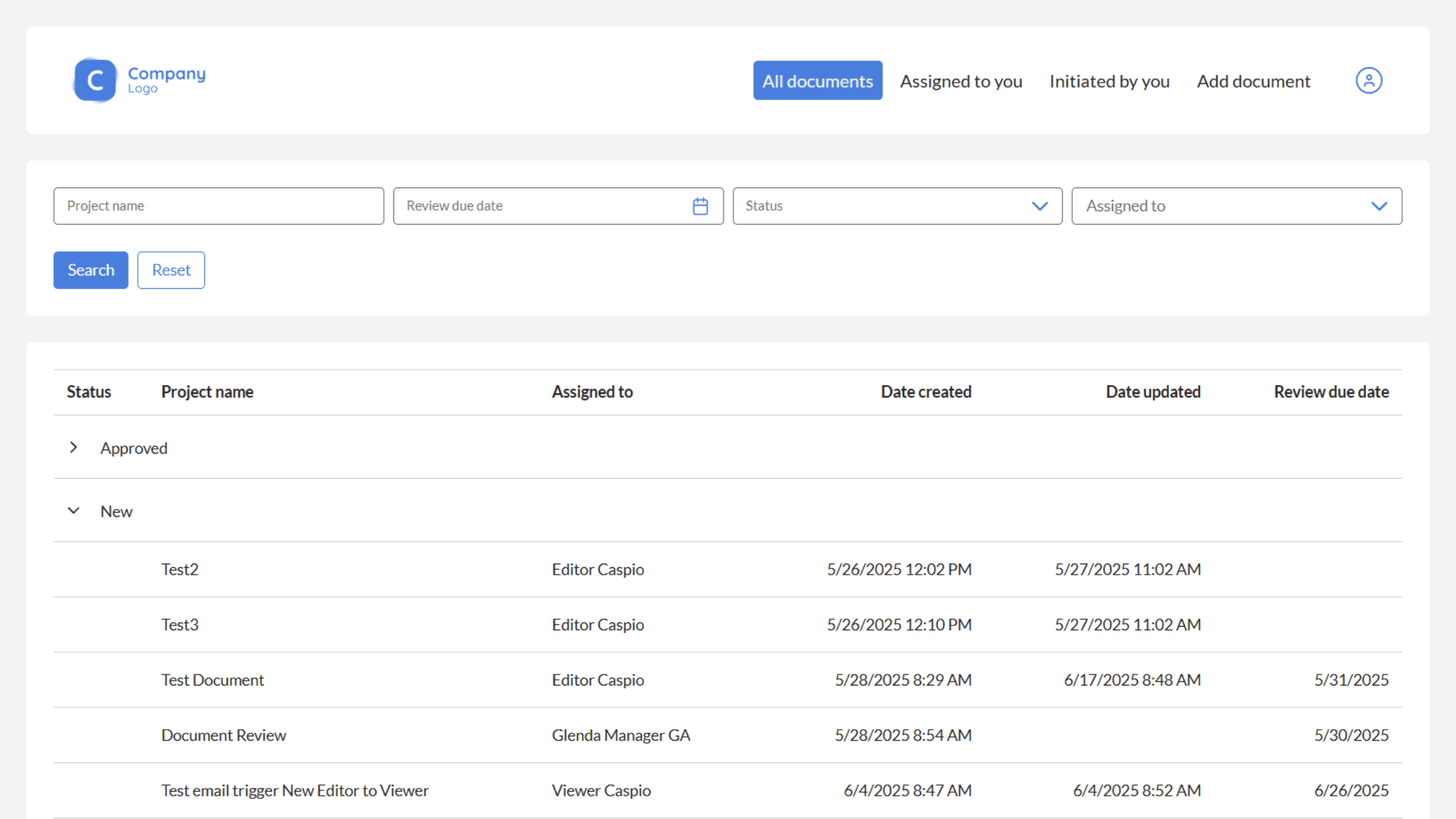Click the Search button
The height and width of the screenshot is (819, 1456).
pyautogui.click(x=90, y=270)
